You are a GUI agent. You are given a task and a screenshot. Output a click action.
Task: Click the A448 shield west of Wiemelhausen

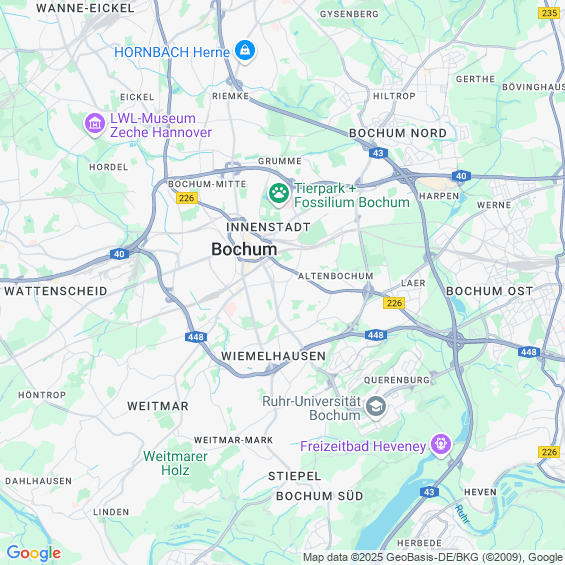196,337
